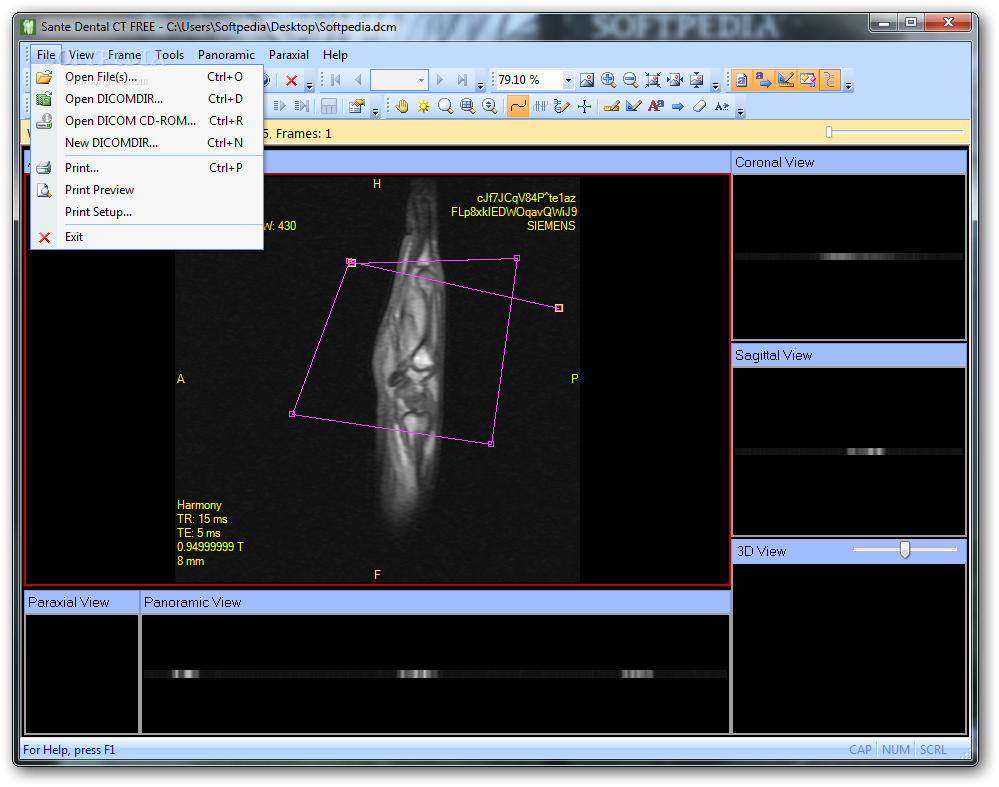This screenshot has height=787, width=999.
Task: Click the yellow handle on the pink line
Action: coord(559,308)
